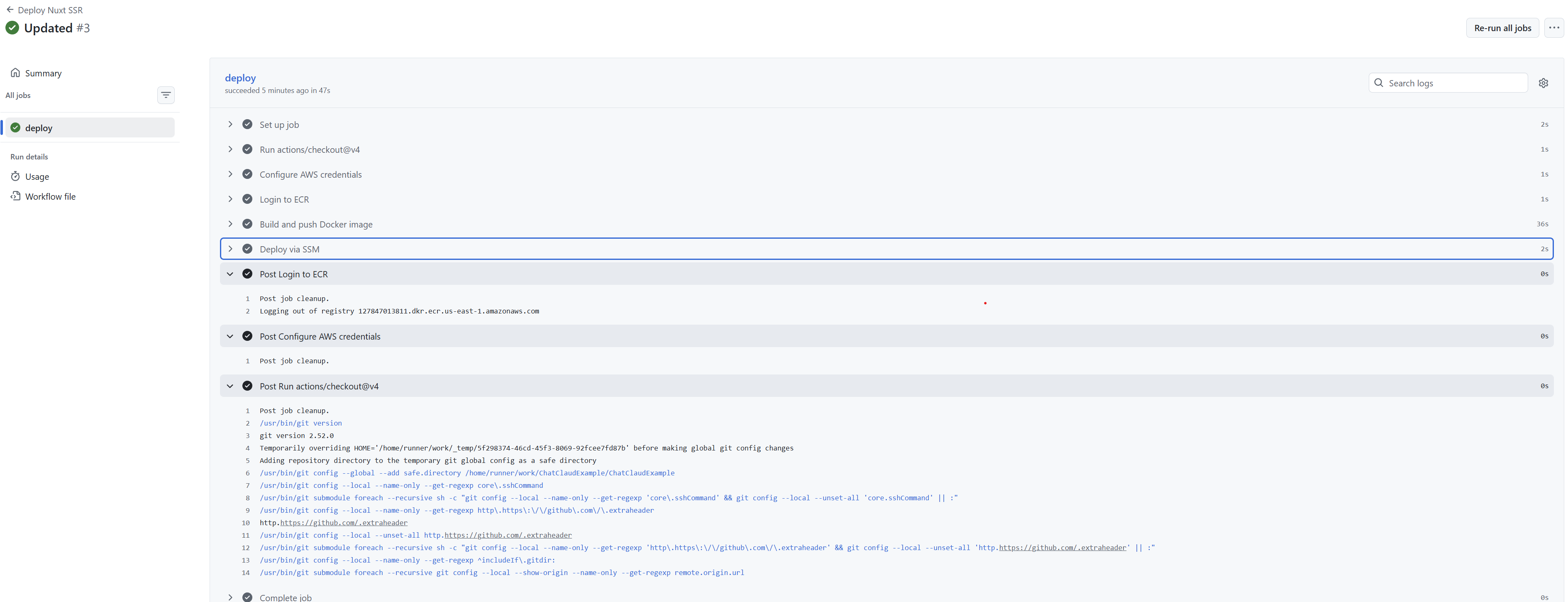The width and height of the screenshot is (1568, 602).
Task: Collapse the Post Login to ECR step
Action: (230, 274)
